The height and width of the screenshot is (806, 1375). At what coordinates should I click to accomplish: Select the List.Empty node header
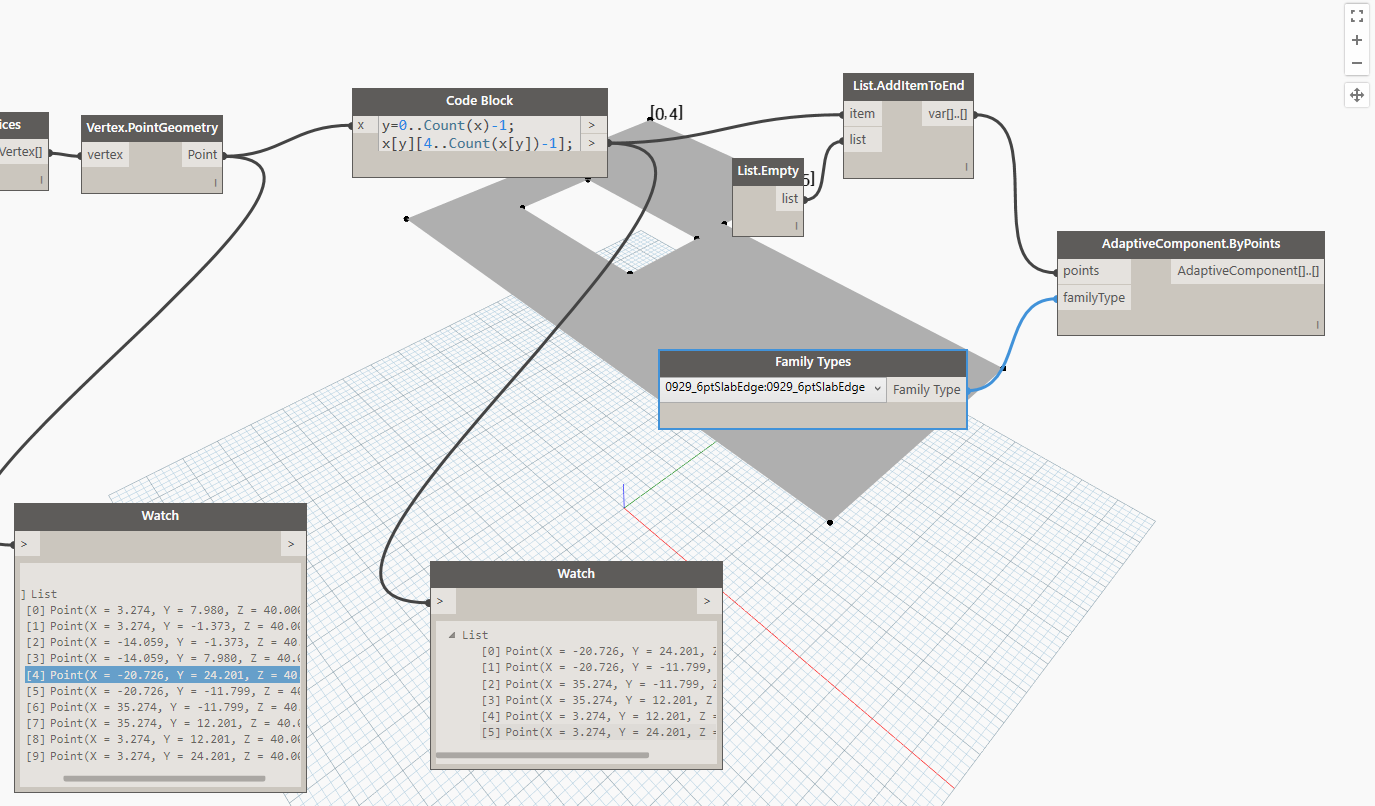tap(767, 170)
